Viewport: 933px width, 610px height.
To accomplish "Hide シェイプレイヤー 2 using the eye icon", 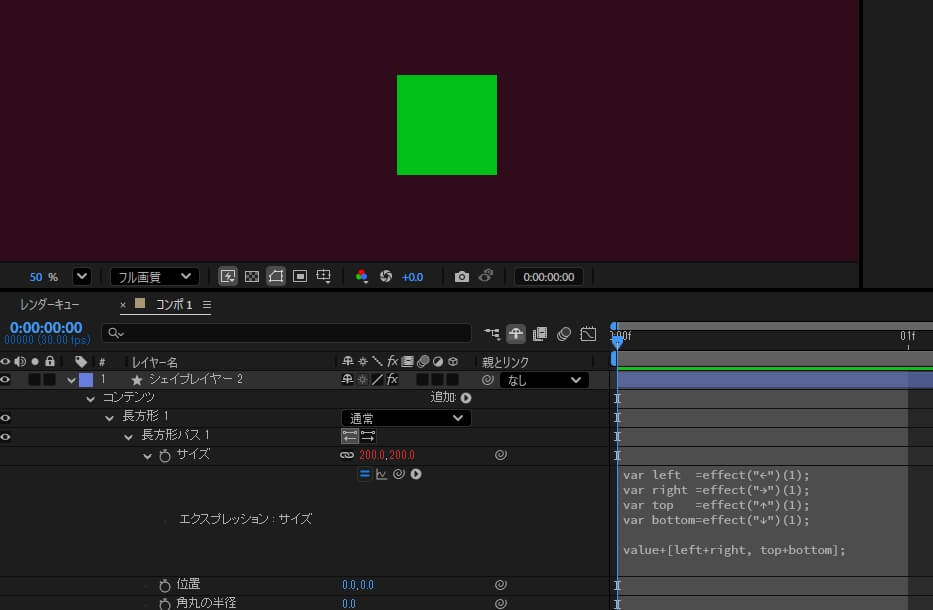I will point(6,380).
